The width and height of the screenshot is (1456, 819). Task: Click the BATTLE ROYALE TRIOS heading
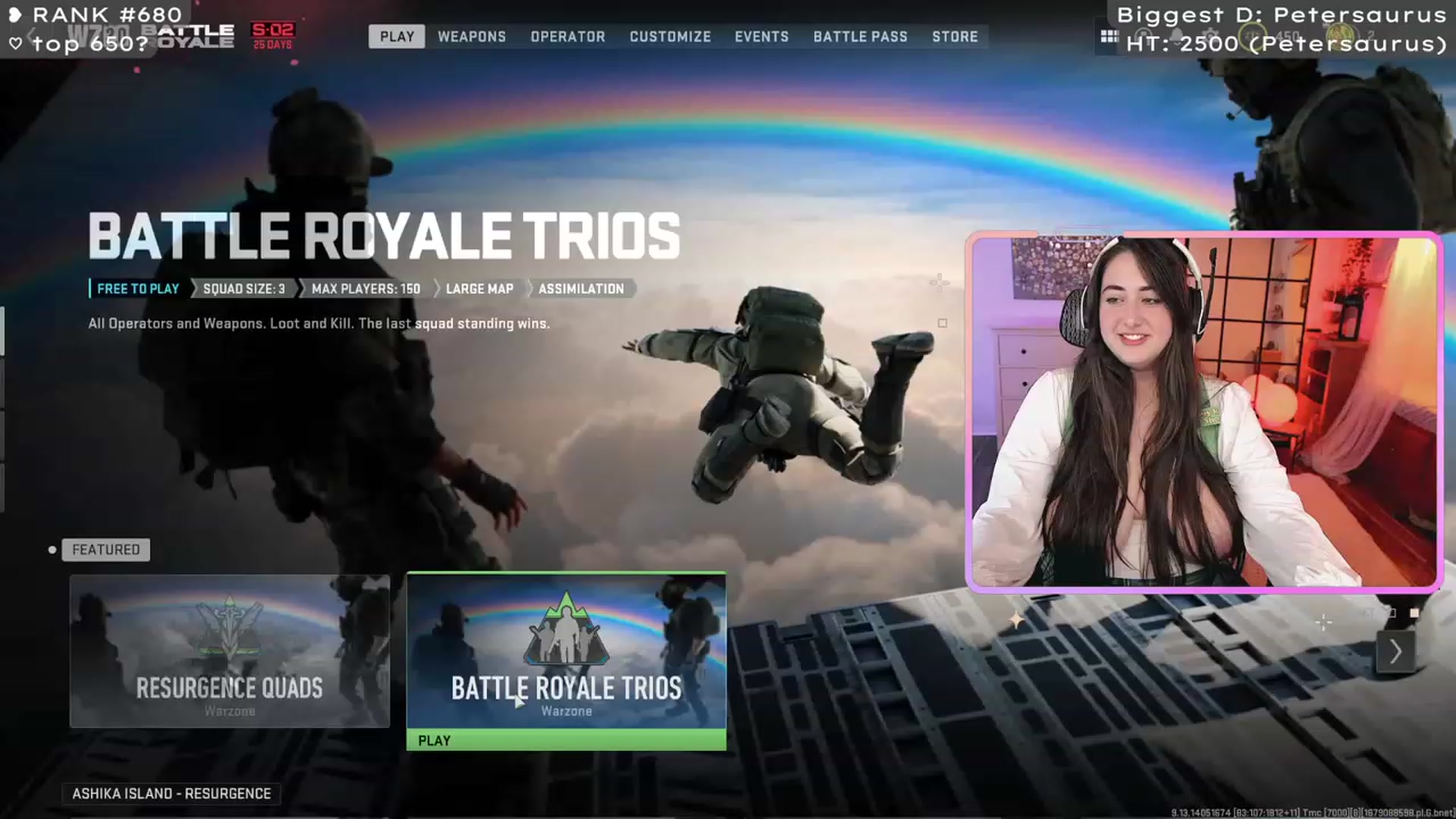(384, 236)
